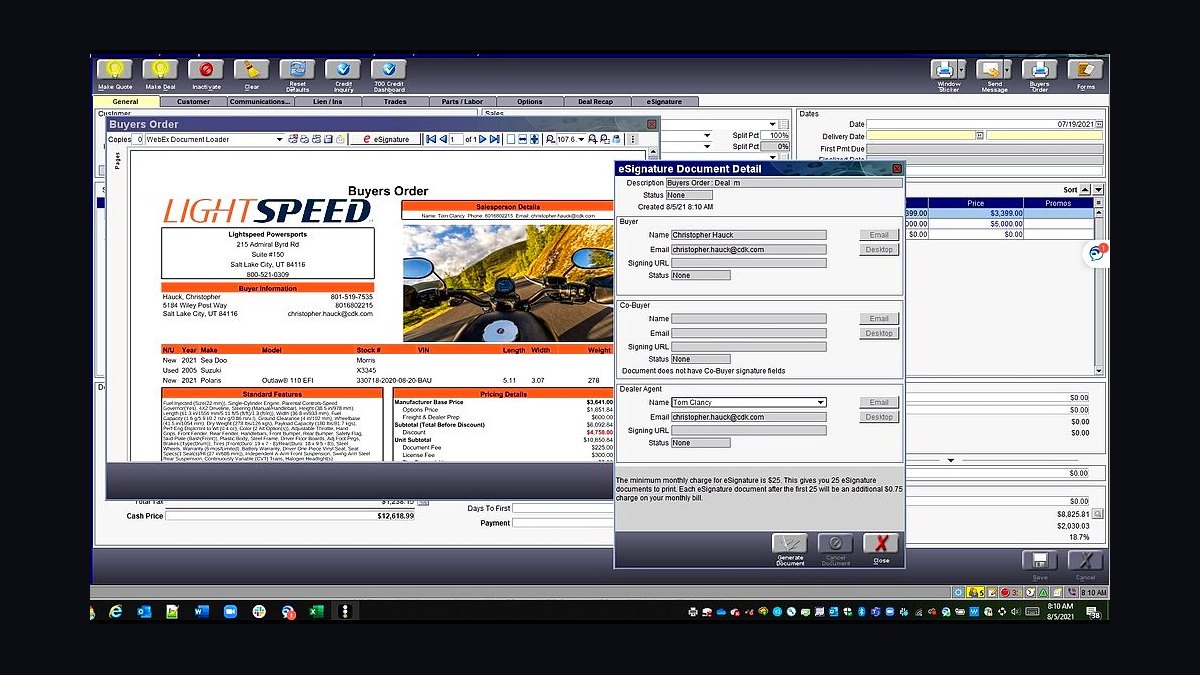Click the Dealer Agent Email field

tap(749, 417)
